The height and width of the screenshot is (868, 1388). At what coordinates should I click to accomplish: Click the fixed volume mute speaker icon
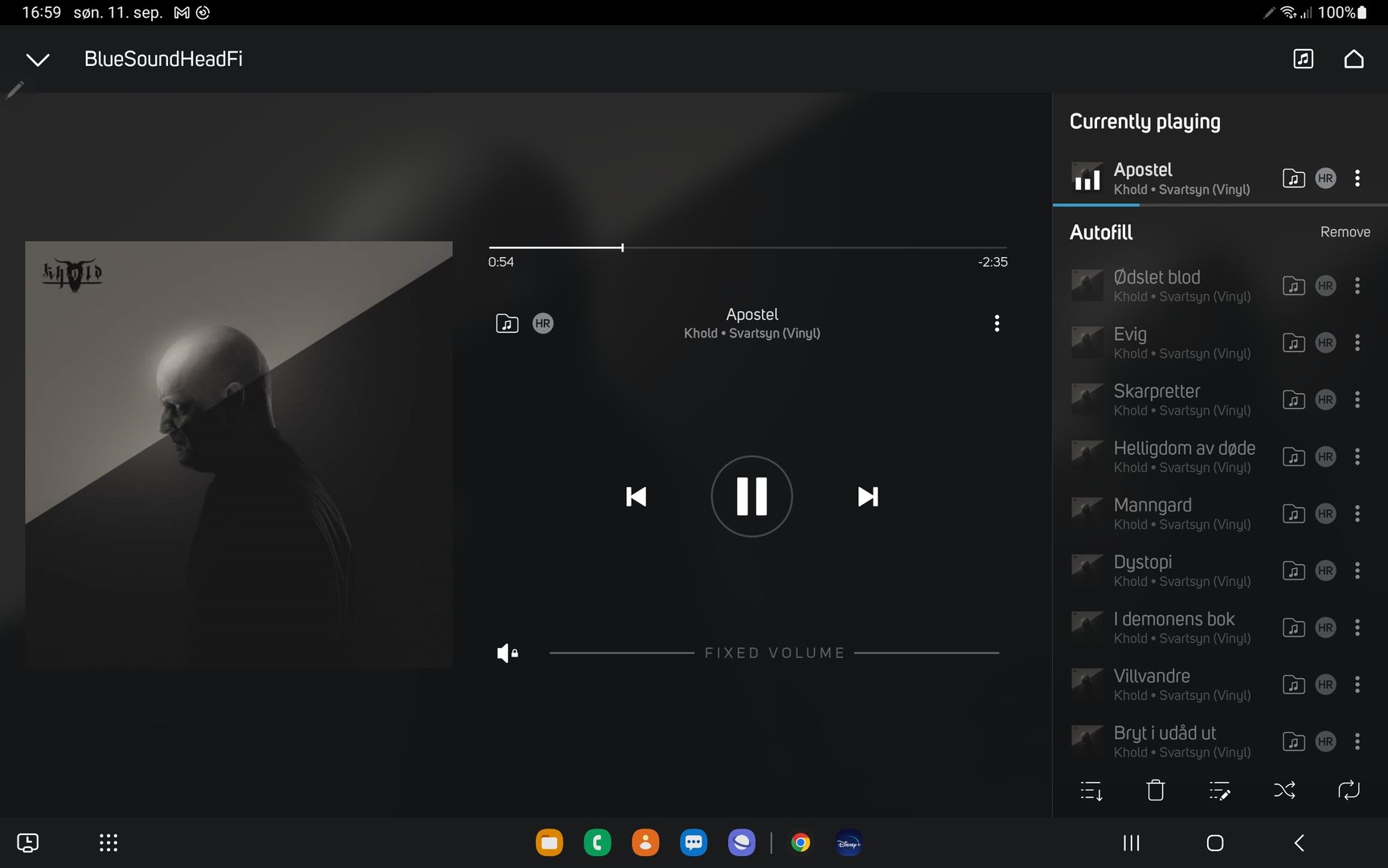point(507,653)
